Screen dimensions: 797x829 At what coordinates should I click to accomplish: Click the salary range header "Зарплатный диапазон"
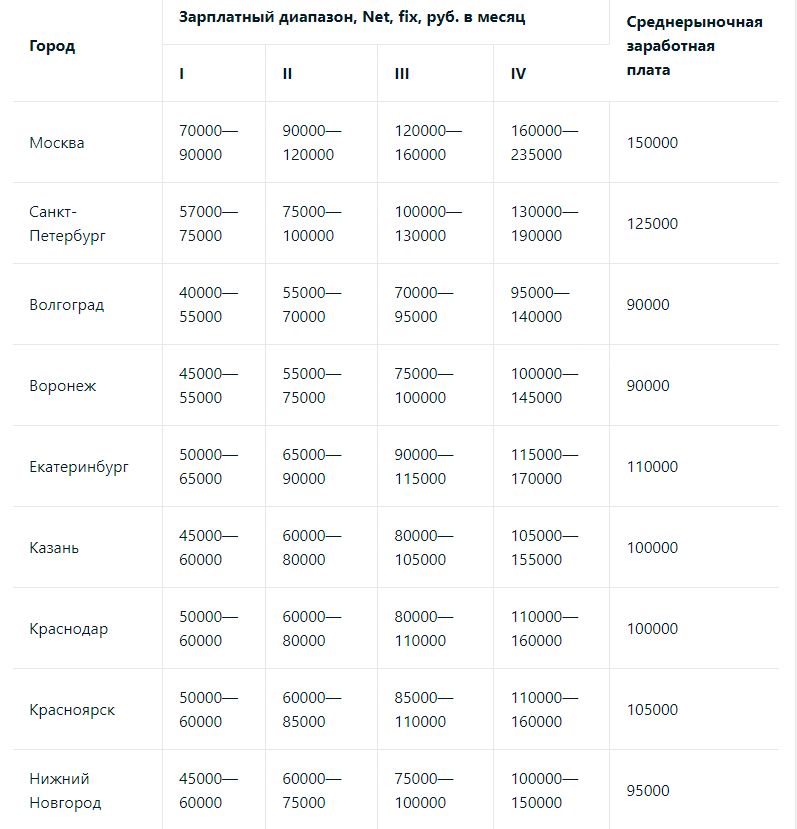point(352,18)
